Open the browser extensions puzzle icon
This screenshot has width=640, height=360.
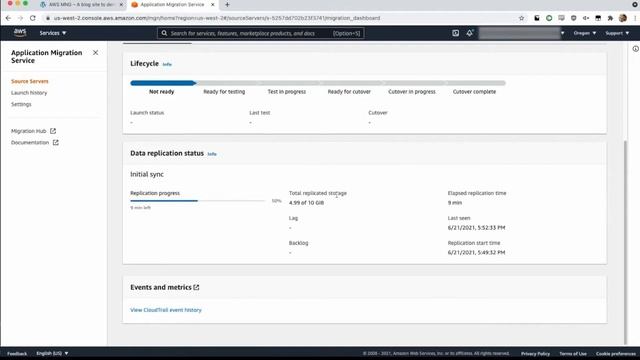(610, 18)
